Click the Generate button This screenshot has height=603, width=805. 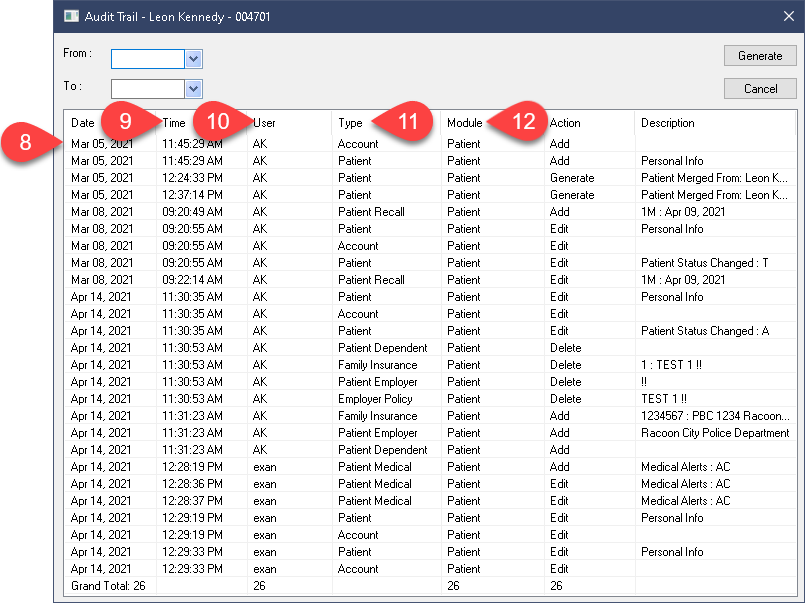pos(760,56)
